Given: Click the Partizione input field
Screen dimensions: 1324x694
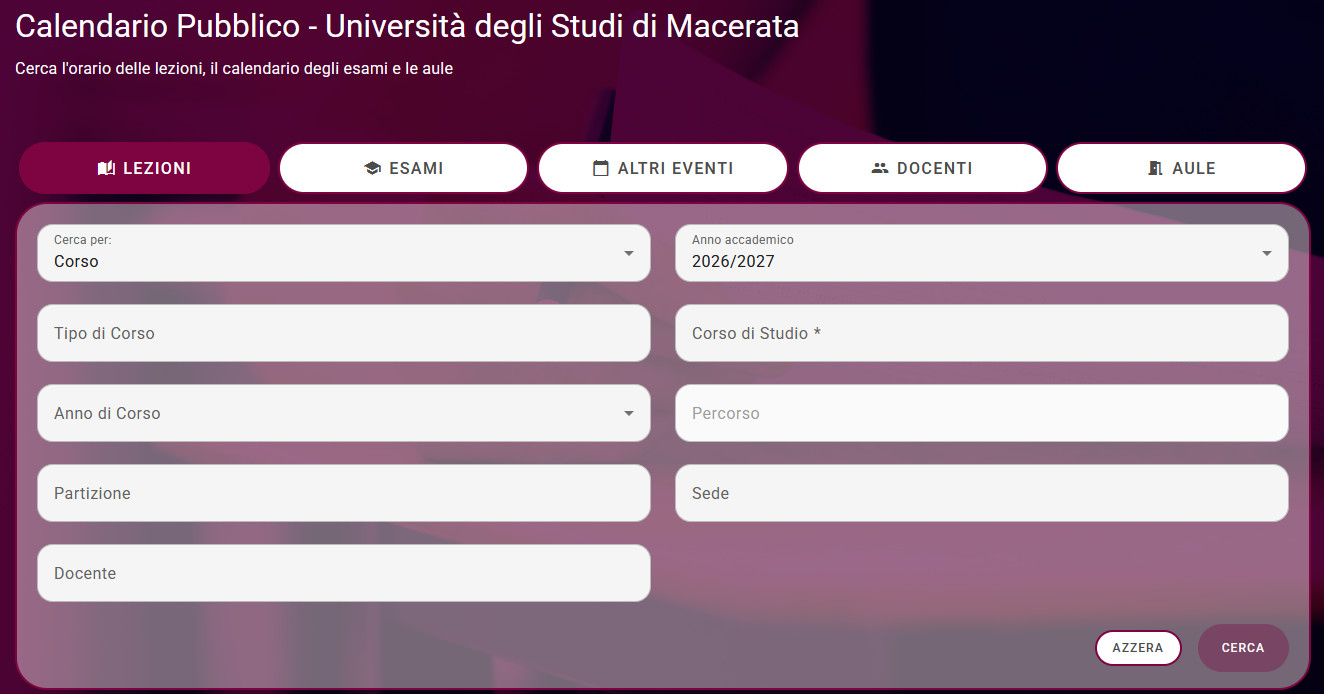Looking at the screenshot, I should (x=344, y=493).
